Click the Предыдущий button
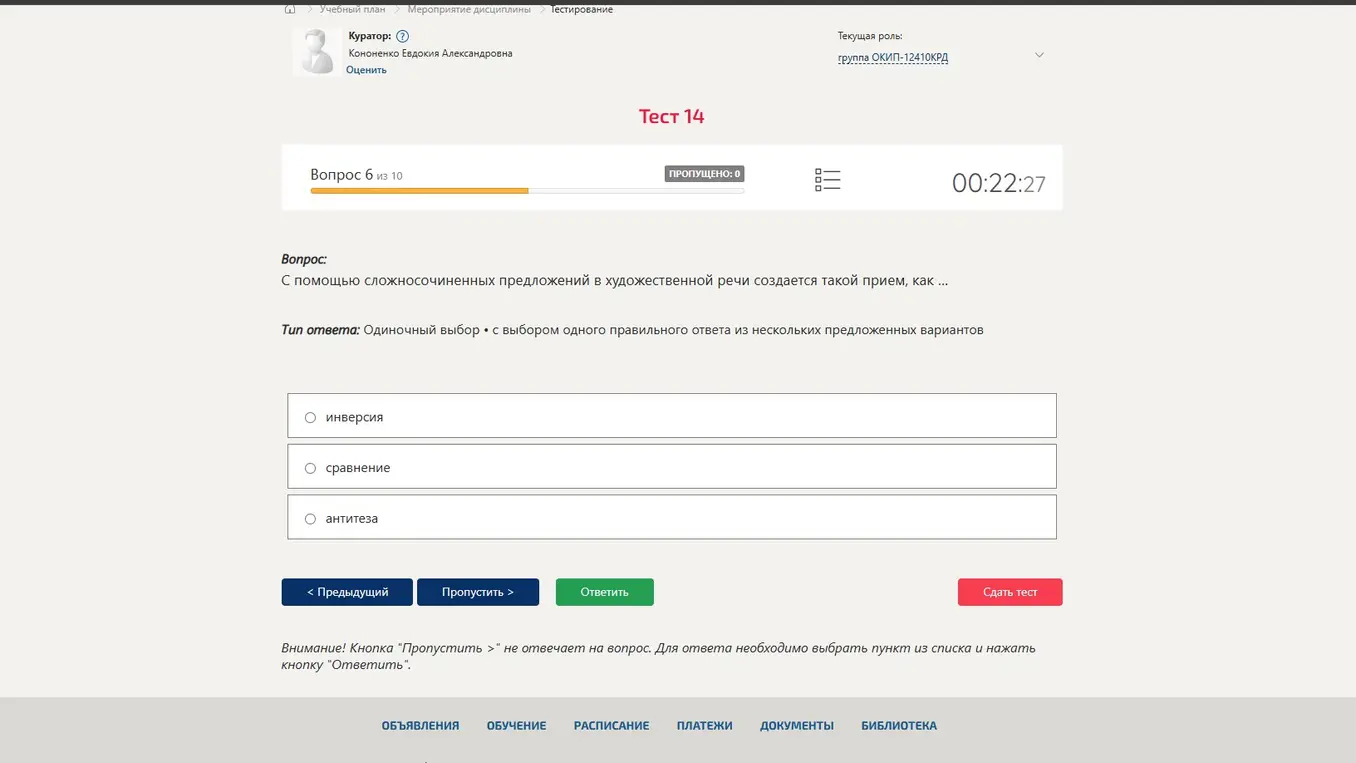 (347, 592)
